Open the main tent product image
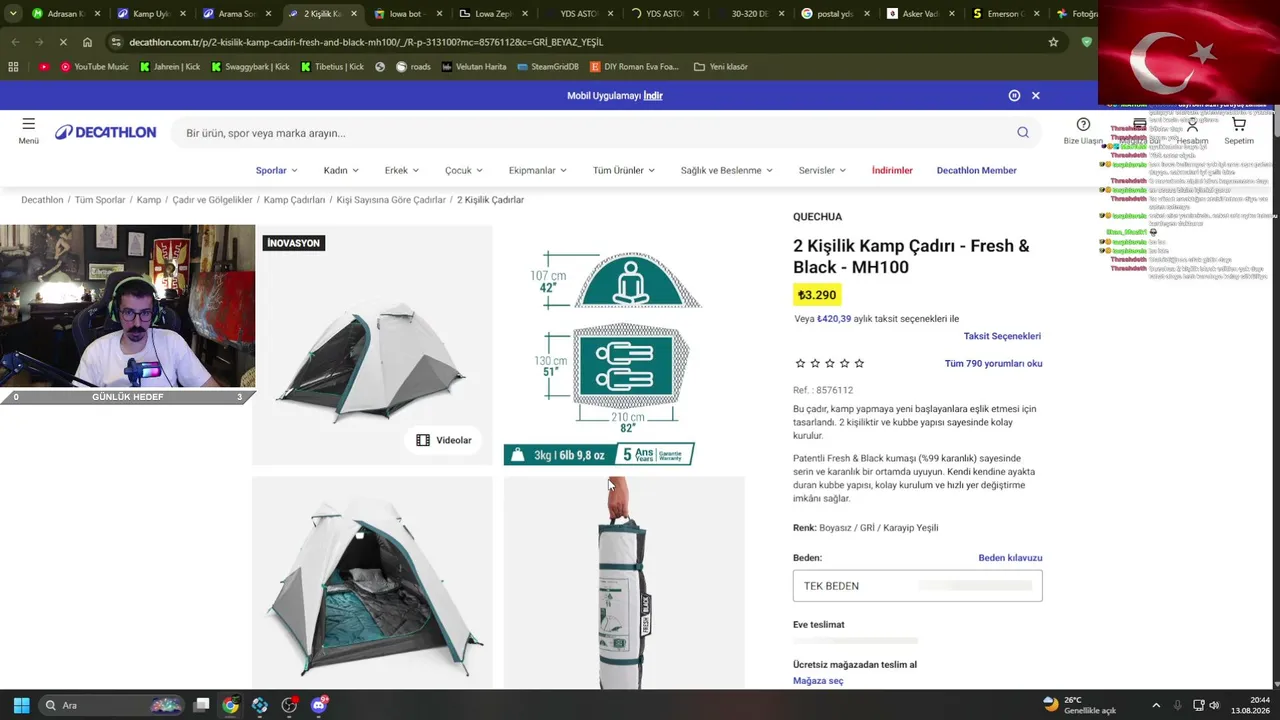Viewport: 1280px width, 720px height. (372, 345)
